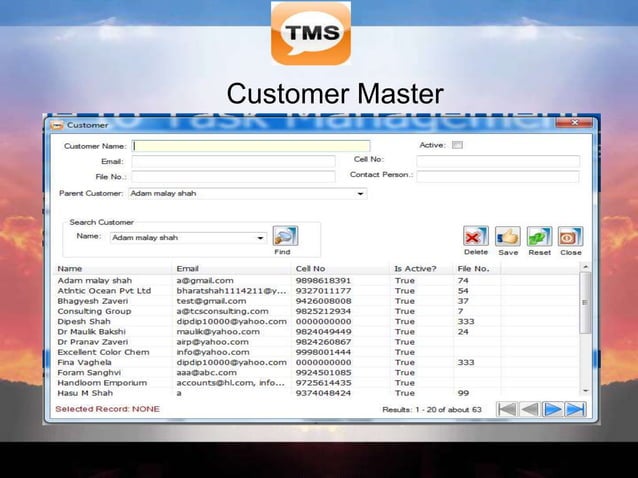Click the customer list scrollbar thumb
Screen dimensions: 638x478
[x=586, y=303]
